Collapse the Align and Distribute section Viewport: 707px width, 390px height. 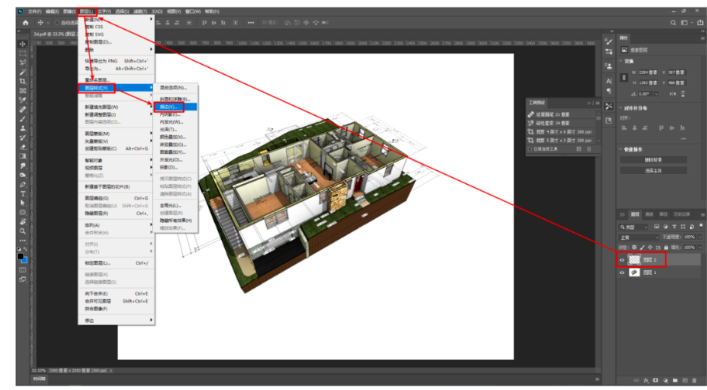[x=621, y=108]
